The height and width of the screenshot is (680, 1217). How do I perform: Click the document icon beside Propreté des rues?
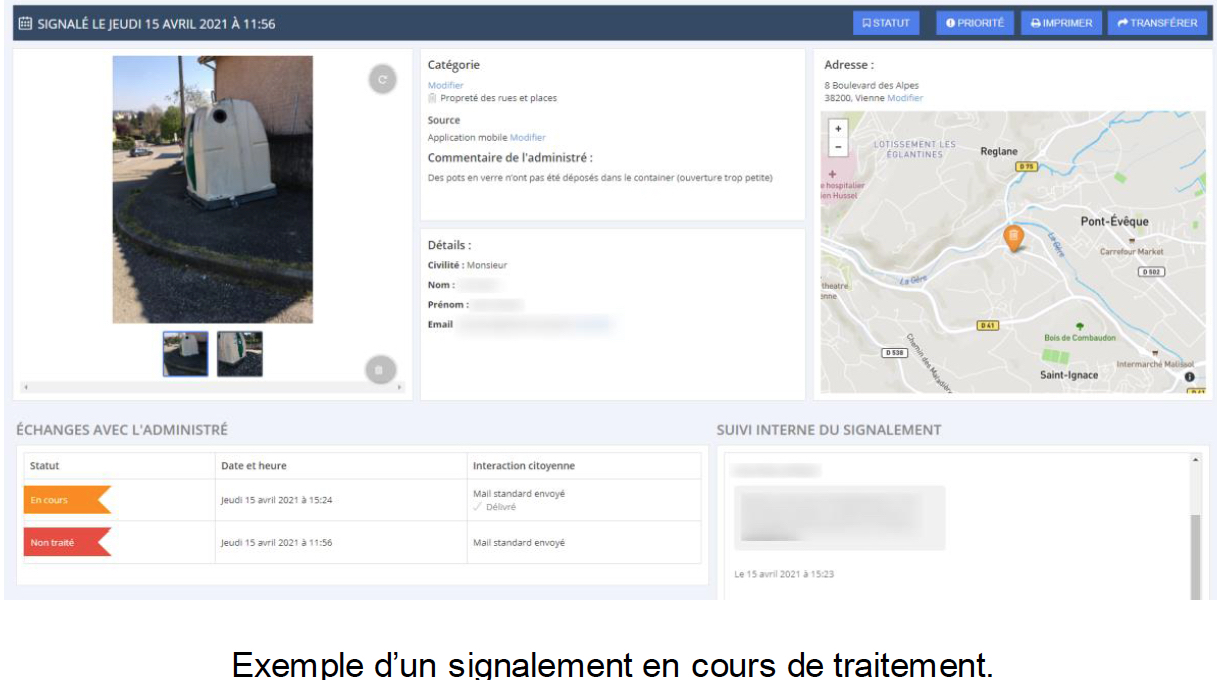(x=432, y=98)
